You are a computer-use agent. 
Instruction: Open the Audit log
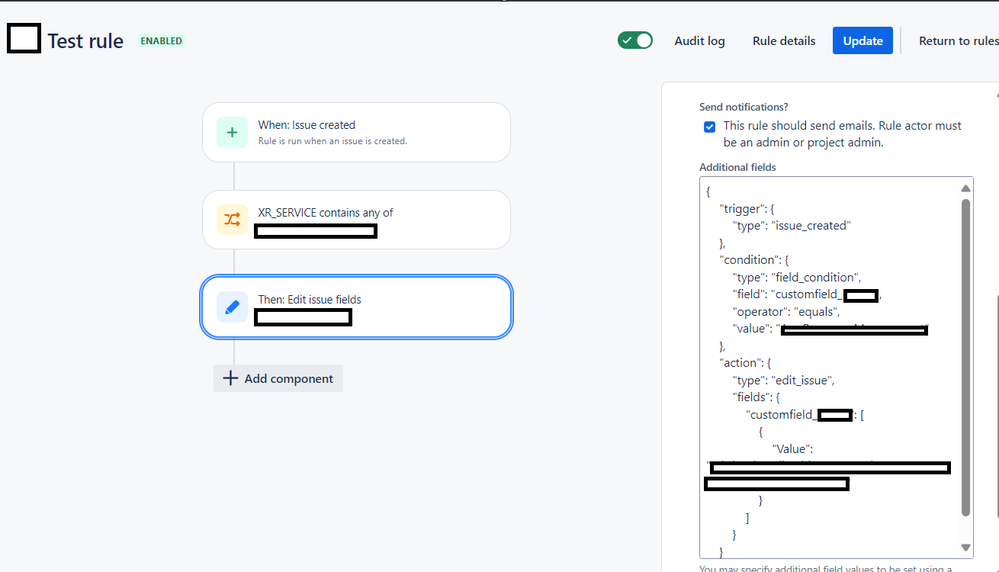click(700, 41)
